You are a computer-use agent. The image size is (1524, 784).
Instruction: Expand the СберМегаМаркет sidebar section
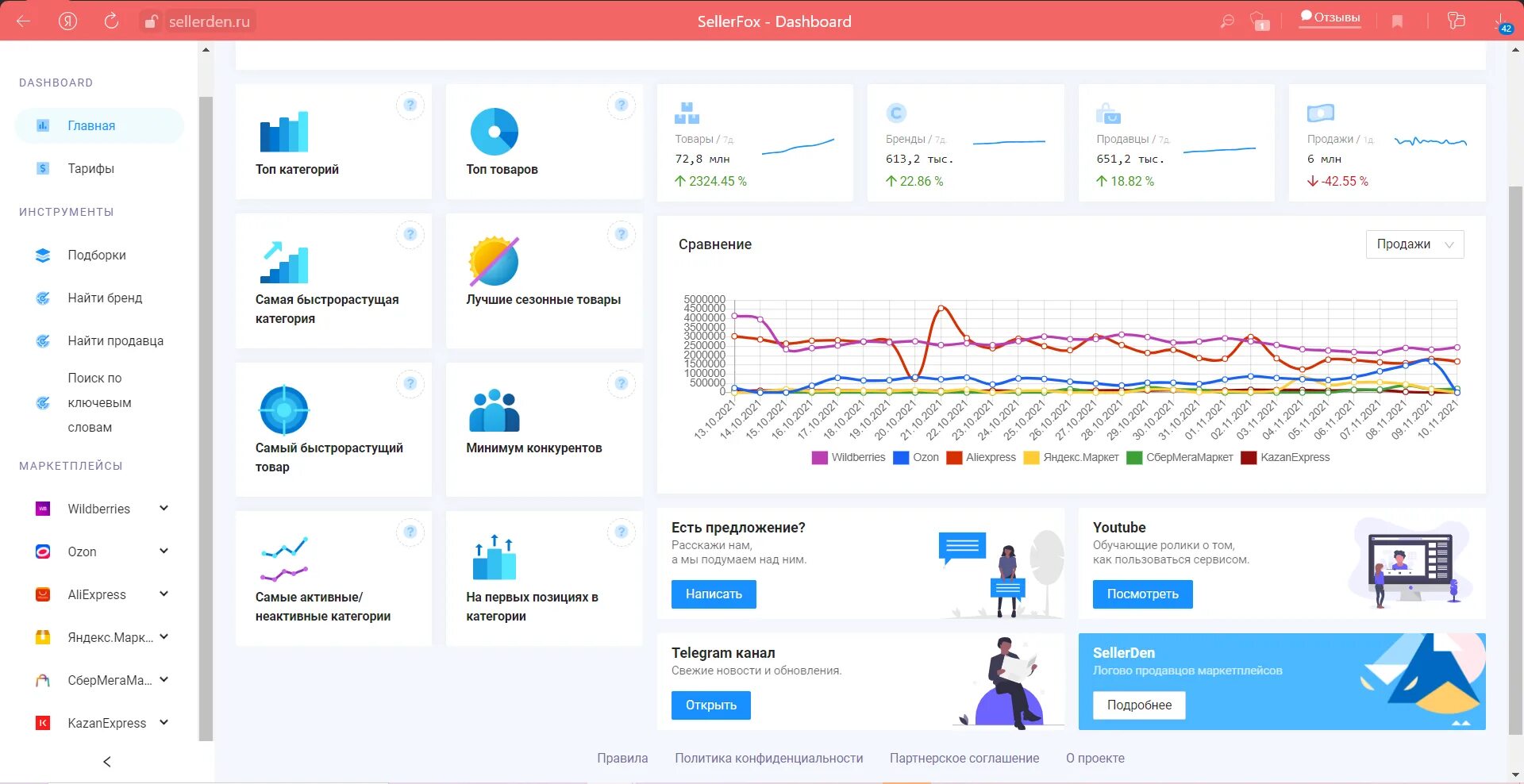(x=164, y=680)
